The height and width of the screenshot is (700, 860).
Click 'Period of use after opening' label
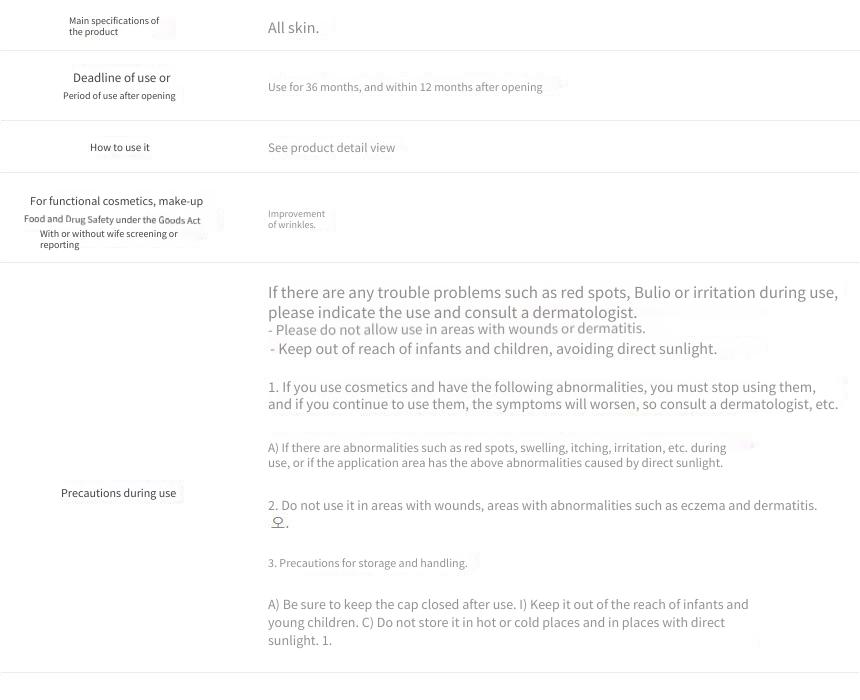[119, 96]
